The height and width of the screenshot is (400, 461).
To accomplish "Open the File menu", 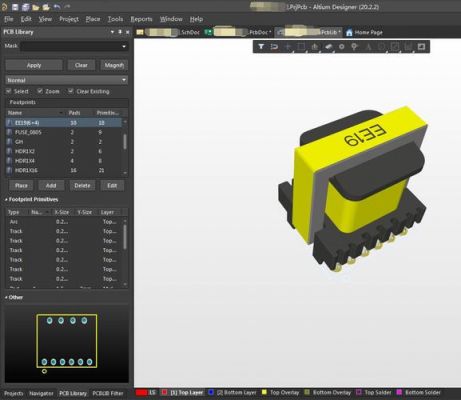I will tap(8, 19).
